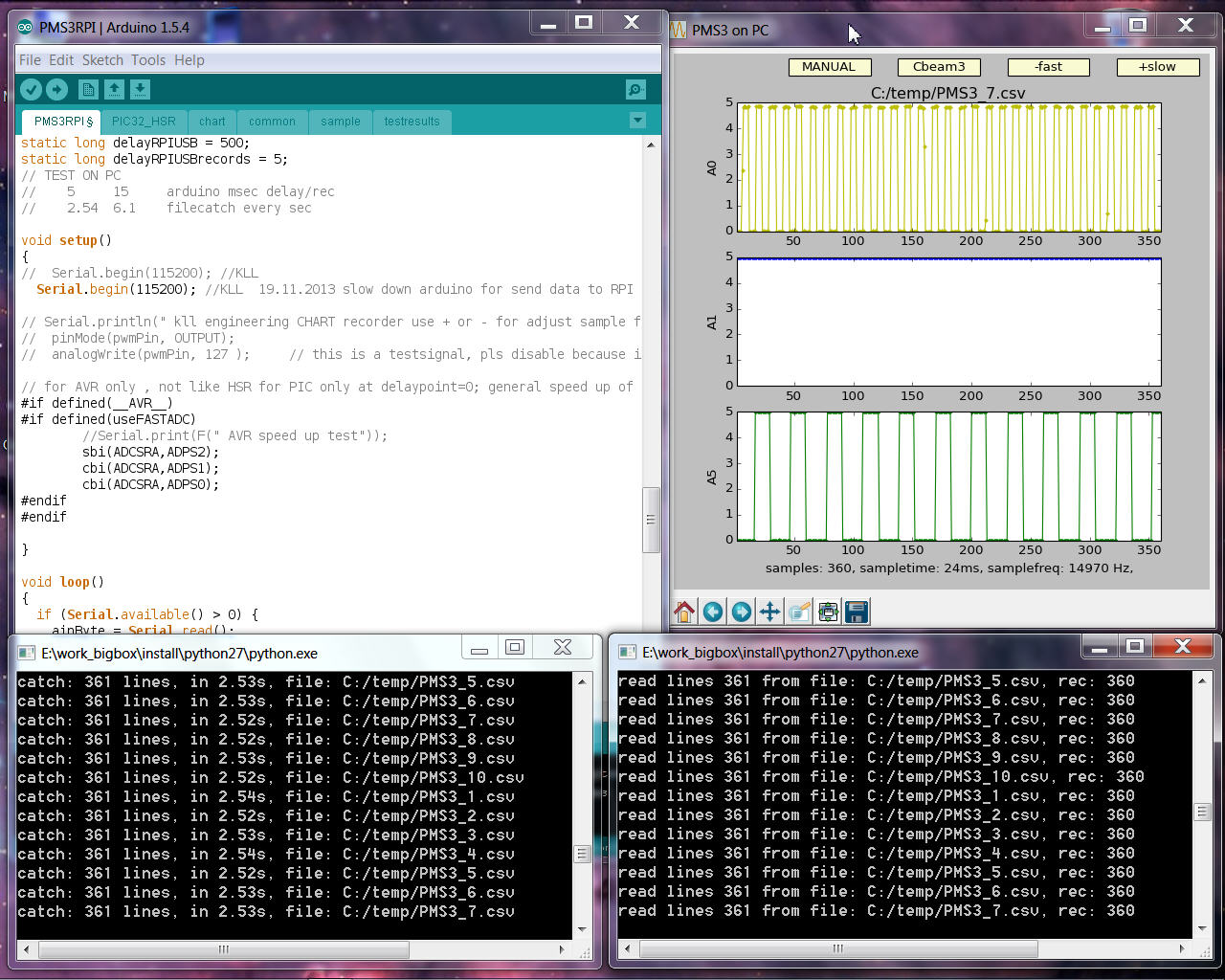Go back to previous plot view
The height and width of the screenshot is (980, 1225).
(713, 612)
